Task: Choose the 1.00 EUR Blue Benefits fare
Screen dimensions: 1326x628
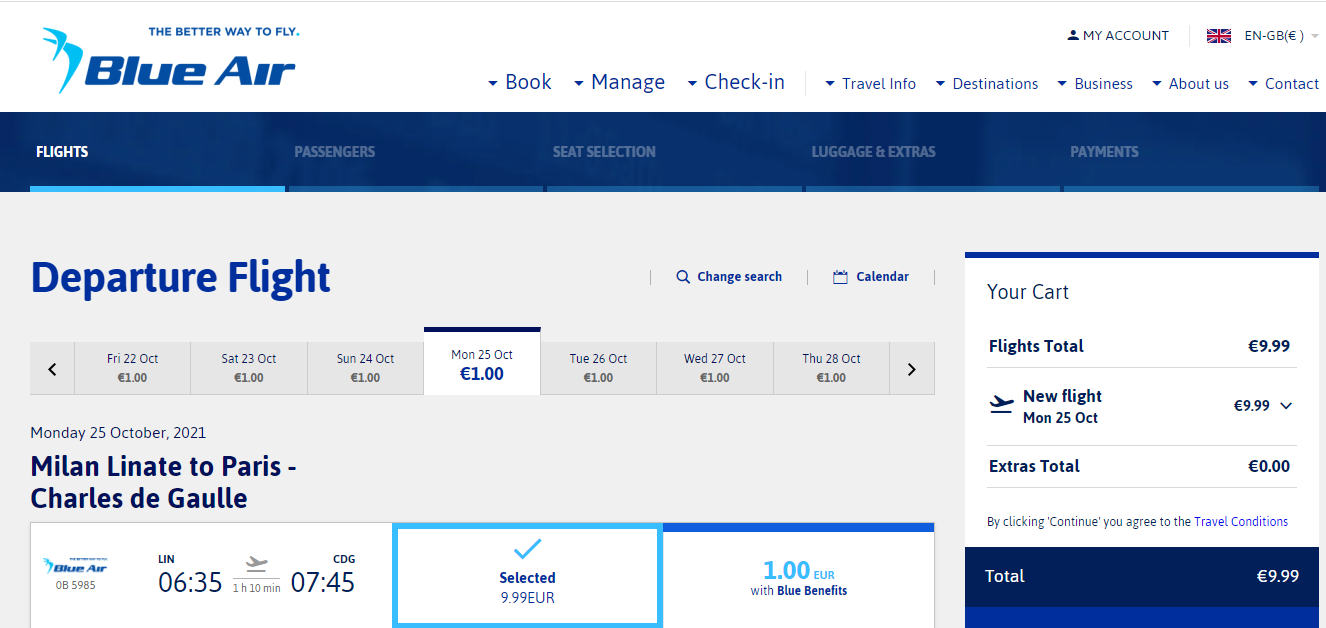Action: (798, 578)
